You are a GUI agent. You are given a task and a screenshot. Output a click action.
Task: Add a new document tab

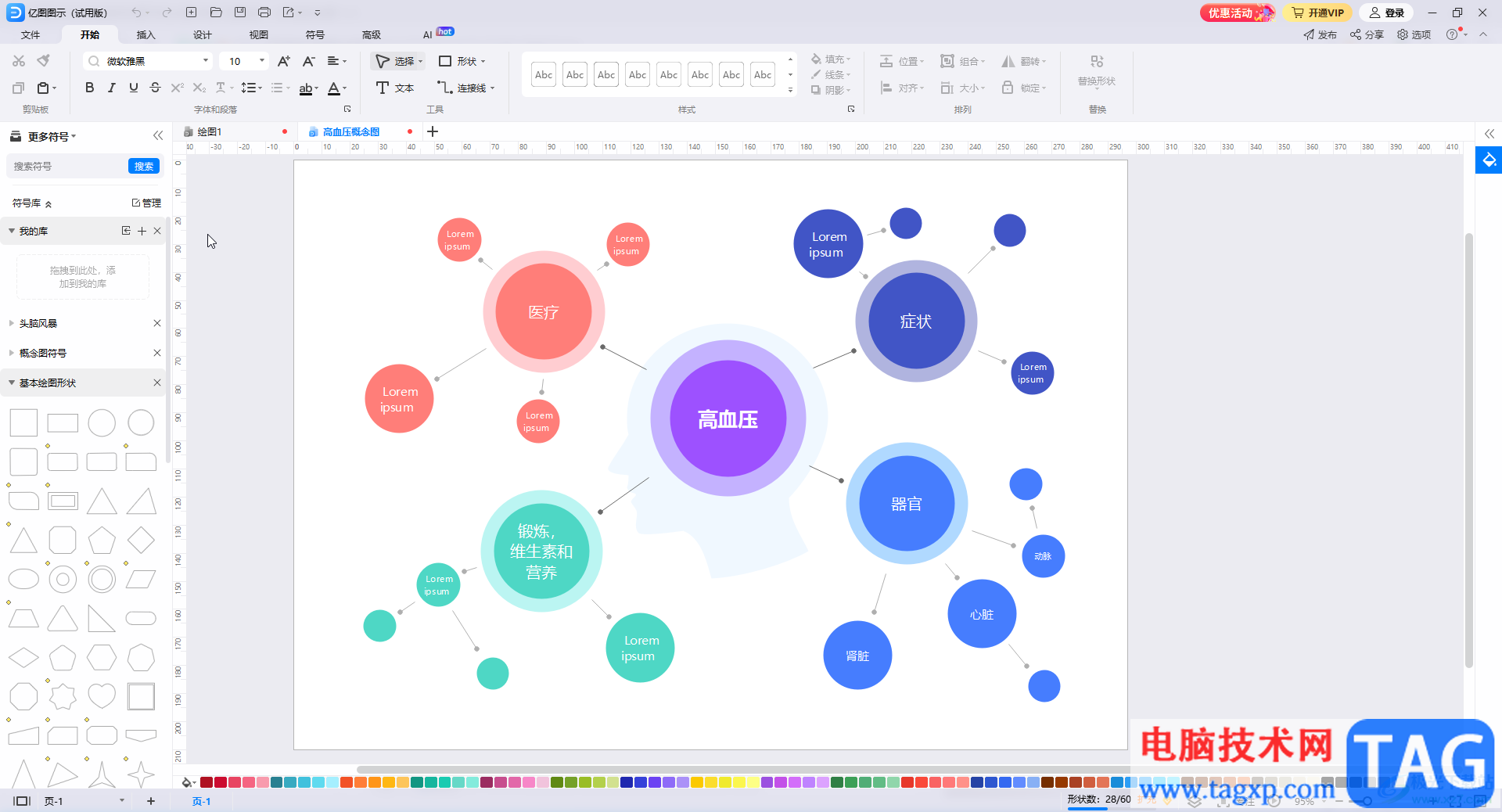tap(433, 131)
